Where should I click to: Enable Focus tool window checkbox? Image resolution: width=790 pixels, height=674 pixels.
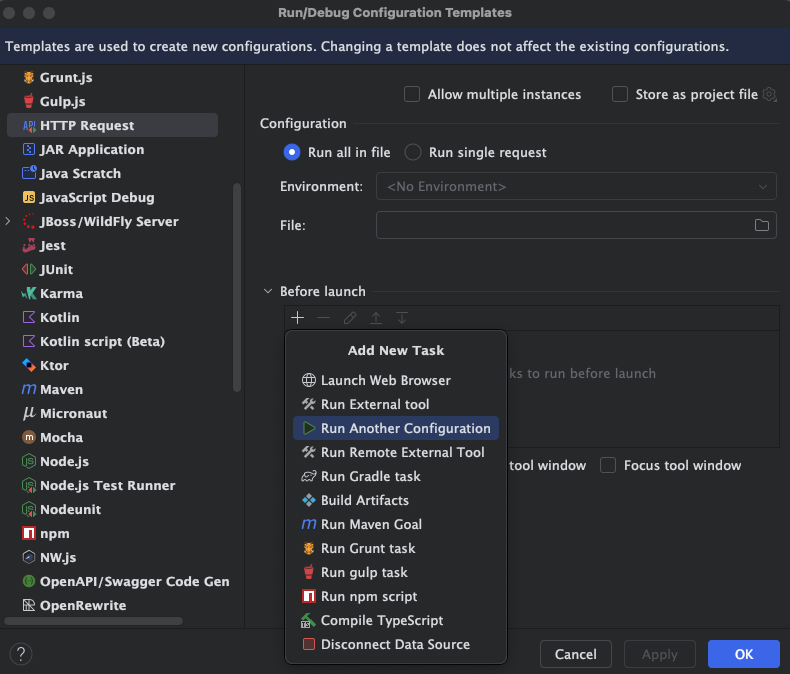(x=608, y=465)
